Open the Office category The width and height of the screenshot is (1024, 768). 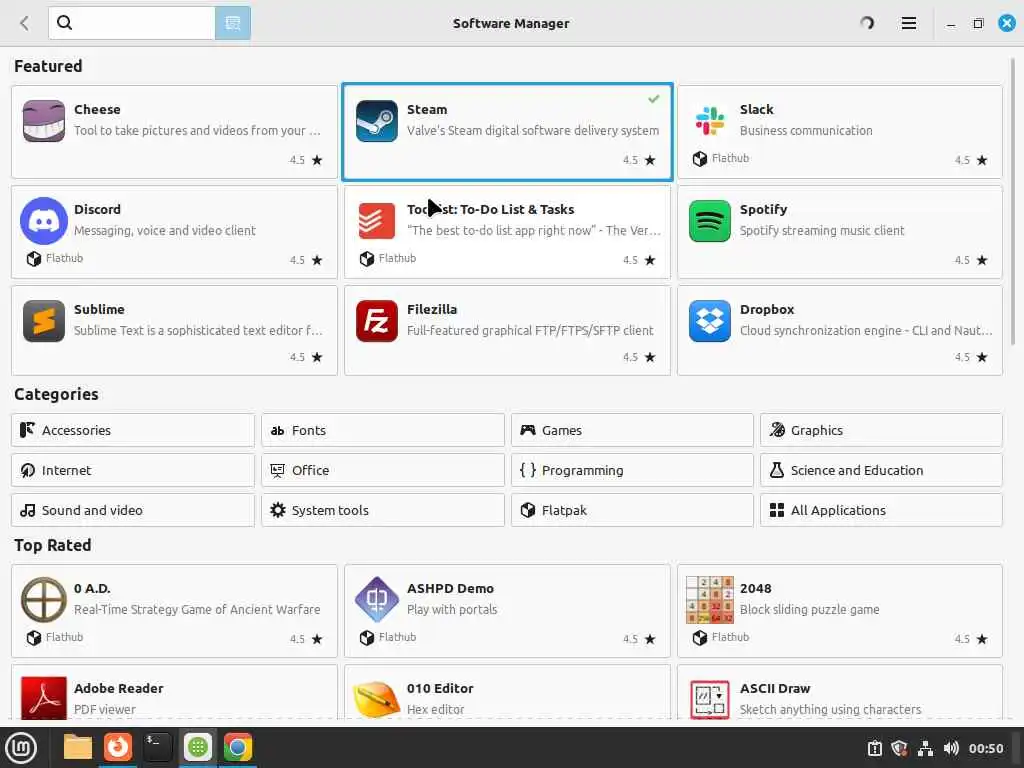click(x=383, y=470)
